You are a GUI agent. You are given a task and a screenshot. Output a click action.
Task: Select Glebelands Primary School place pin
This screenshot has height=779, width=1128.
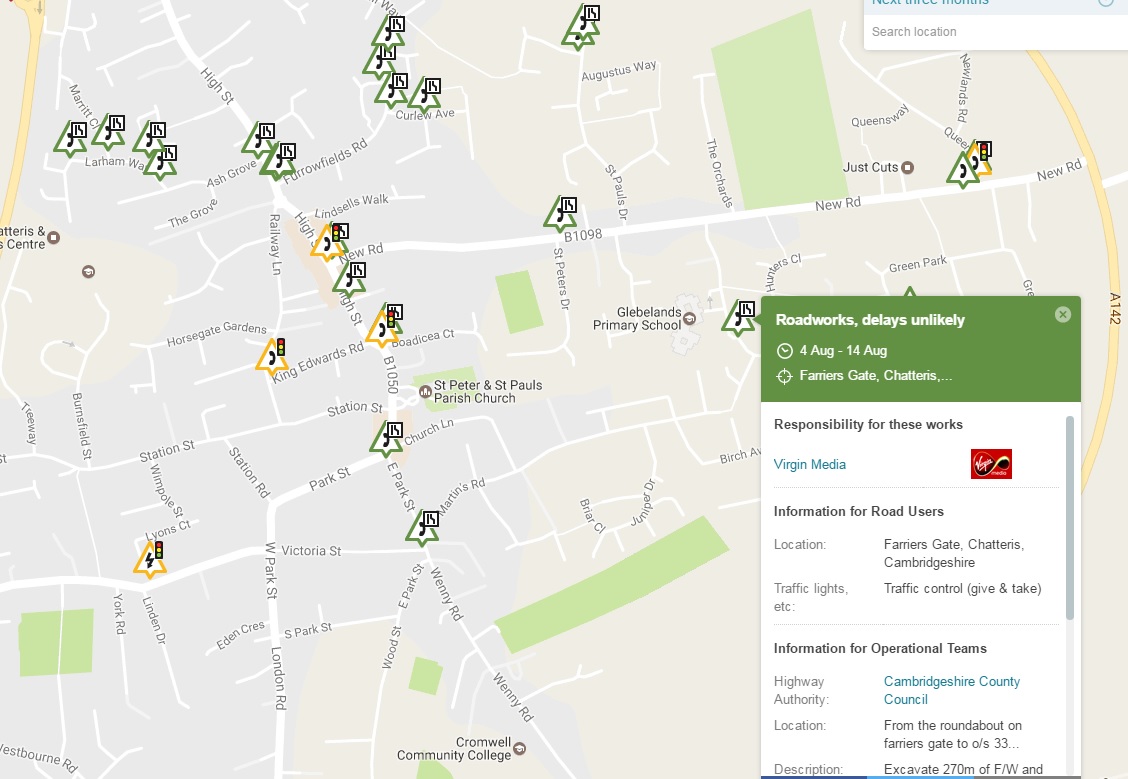(x=689, y=319)
